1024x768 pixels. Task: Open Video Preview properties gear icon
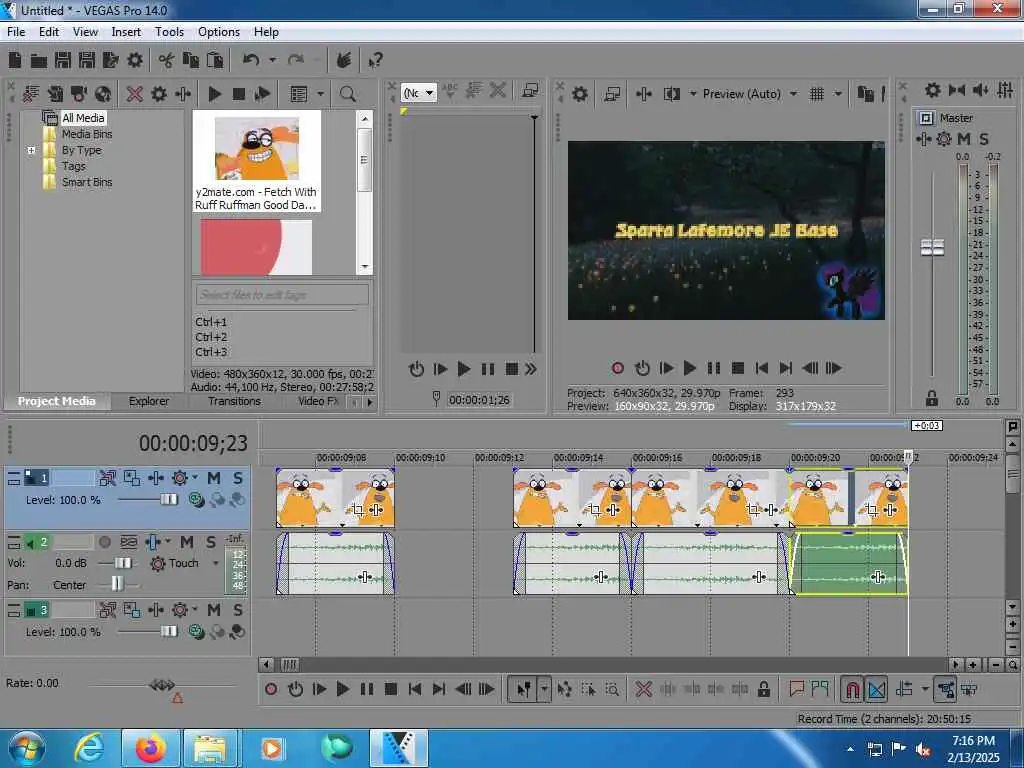580,94
